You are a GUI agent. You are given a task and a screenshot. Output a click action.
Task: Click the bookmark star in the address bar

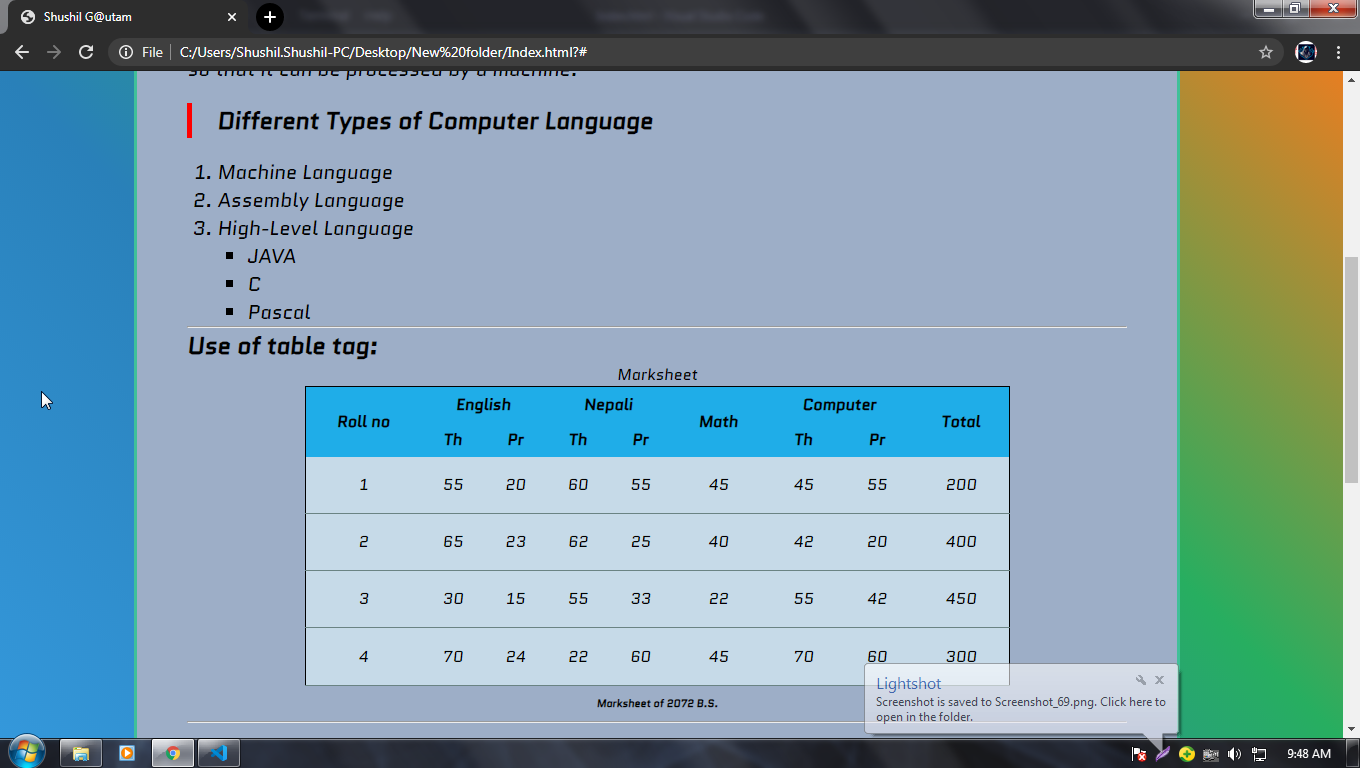tap(1264, 52)
